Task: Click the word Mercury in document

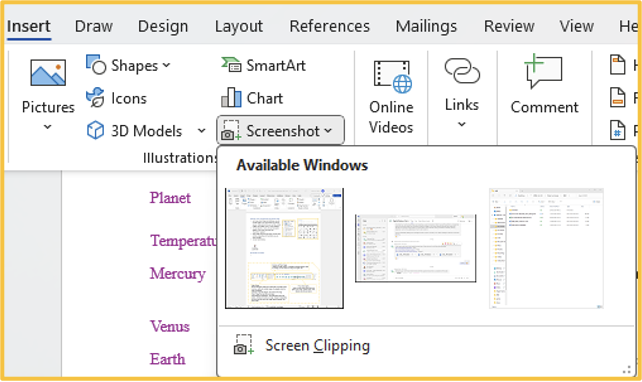Action: (x=178, y=274)
